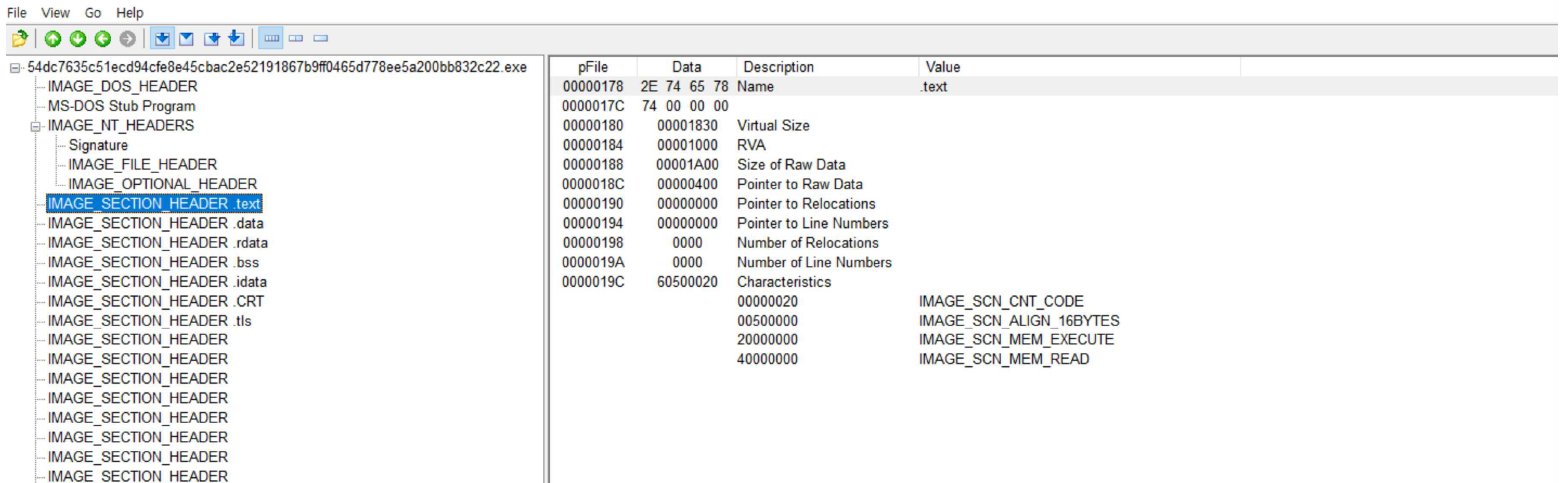The height and width of the screenshot is (483, 1567).
Task: Collapse the IMAGE_NT_HEADERS tree node
Action: point(37,126)
